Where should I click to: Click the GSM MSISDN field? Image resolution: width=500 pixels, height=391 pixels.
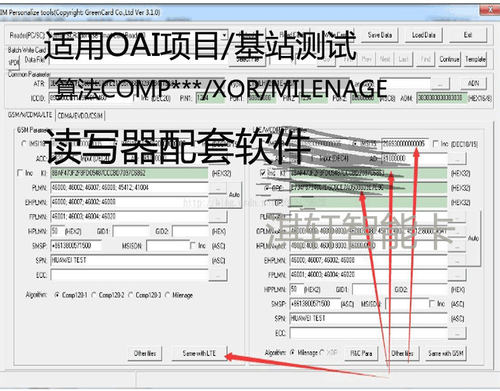[167, 246]
